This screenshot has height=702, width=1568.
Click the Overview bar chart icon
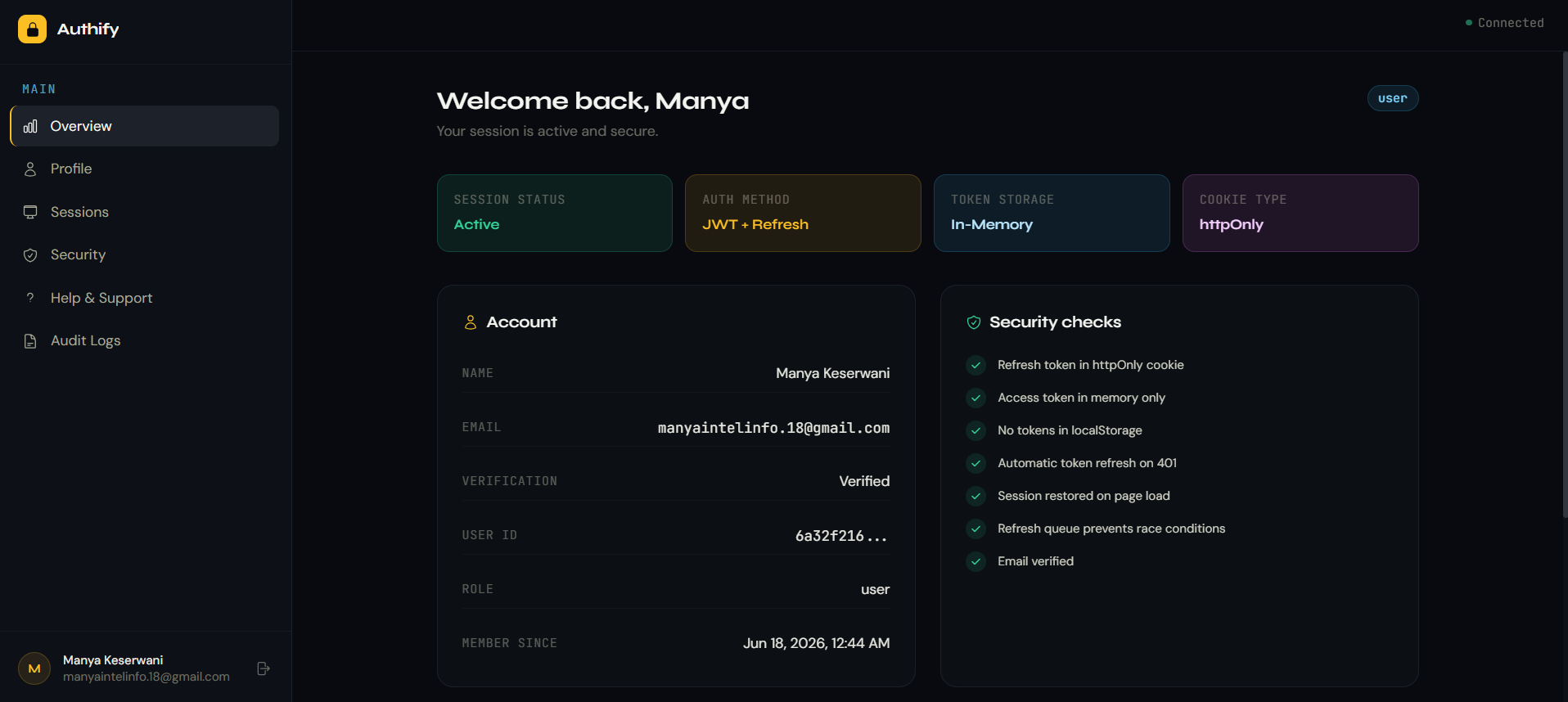pyautogui.click(x=30, y=126)
